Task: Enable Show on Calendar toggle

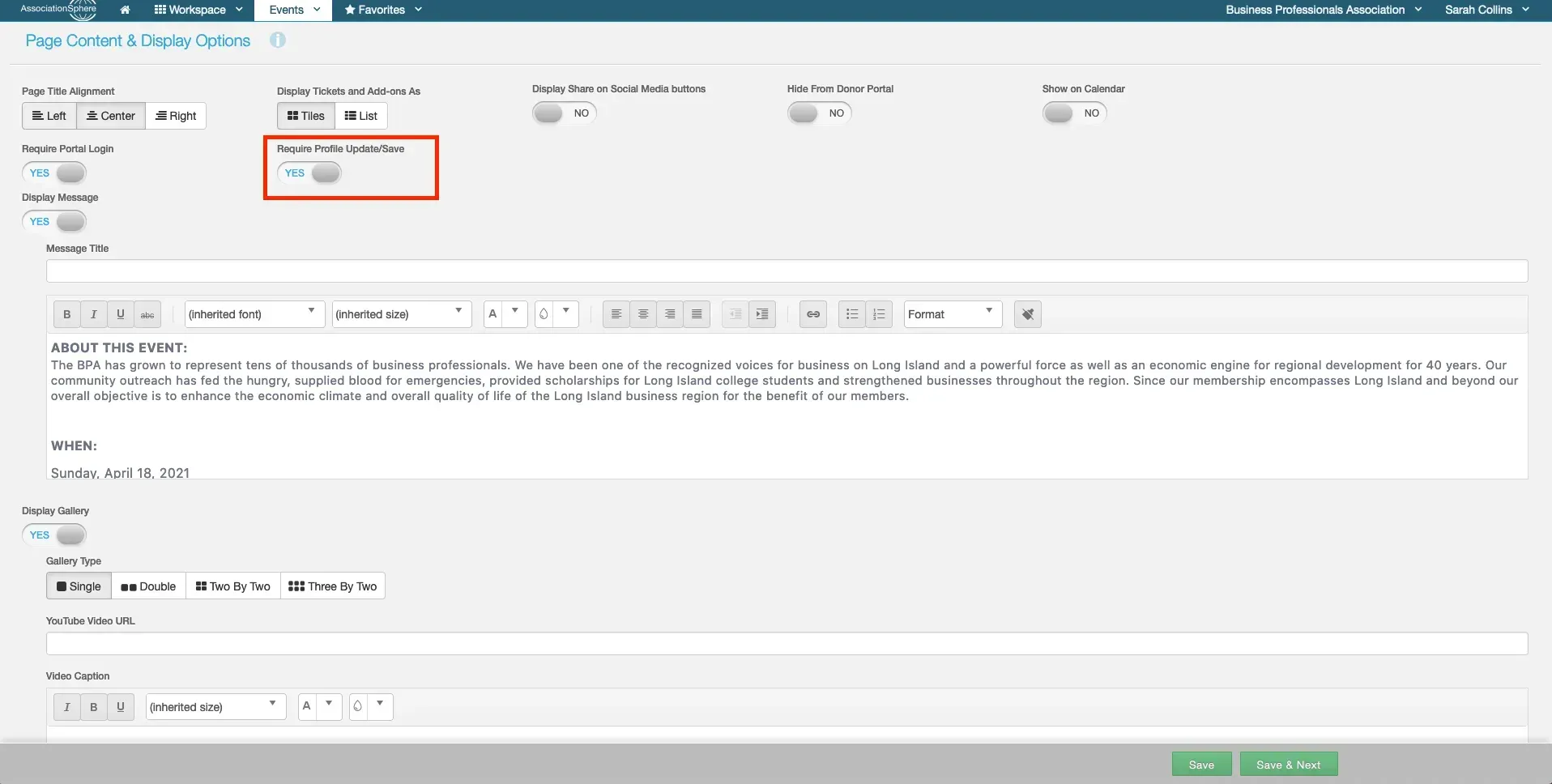Action: coord(1075,113)
